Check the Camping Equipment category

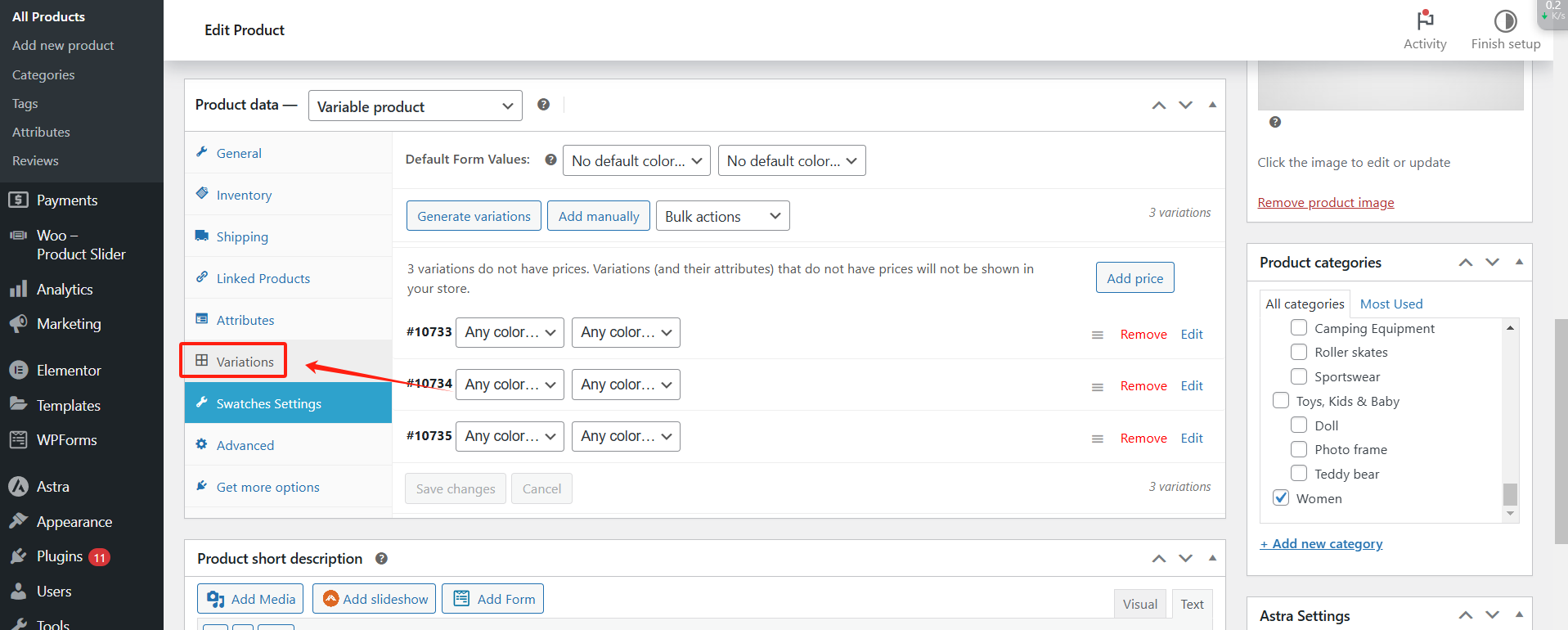click(x=1298, y=328)
